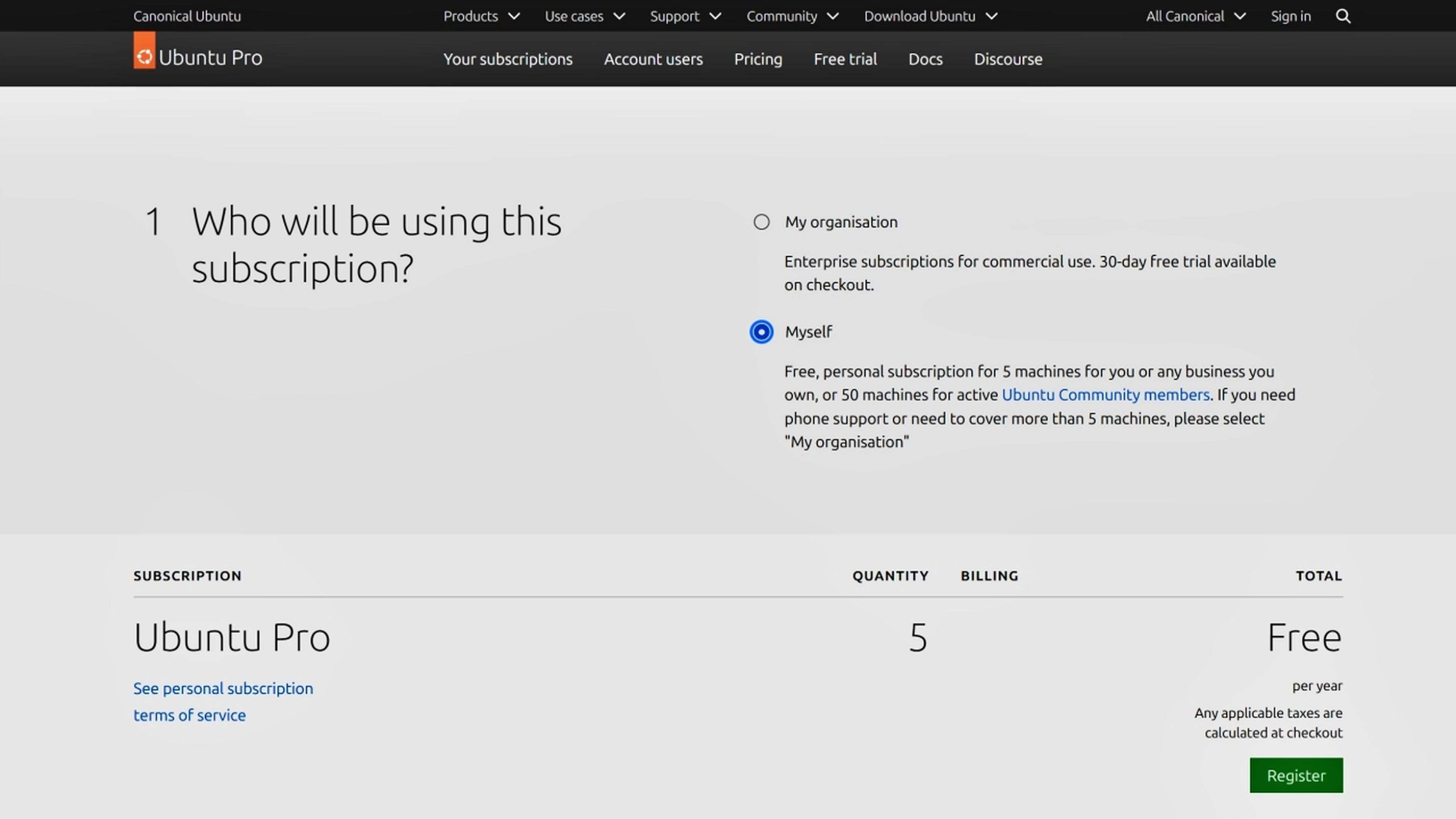Open the Download Ubuntu dropdown
Viewport: 1456px width, 819px height.
[x=930, y=16]
